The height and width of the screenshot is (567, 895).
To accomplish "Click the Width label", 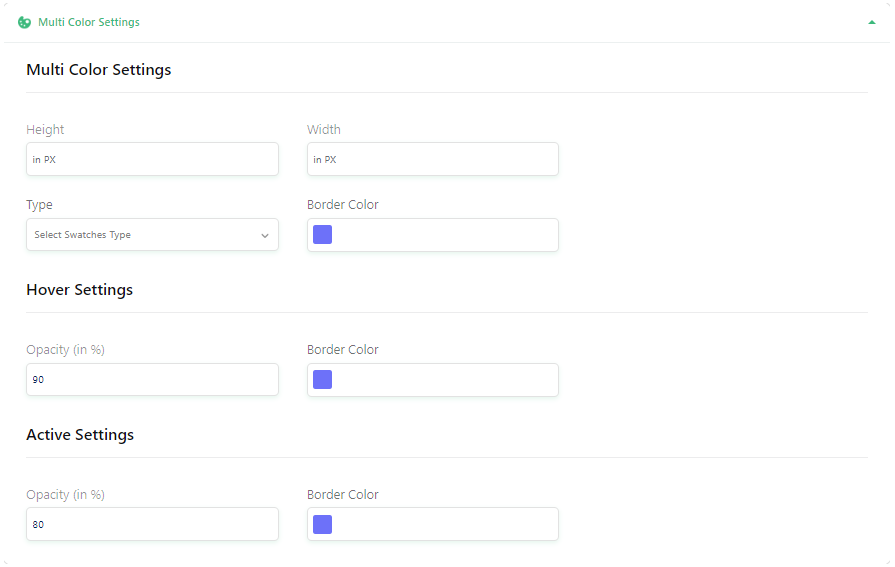I will [x=324, y=130].
